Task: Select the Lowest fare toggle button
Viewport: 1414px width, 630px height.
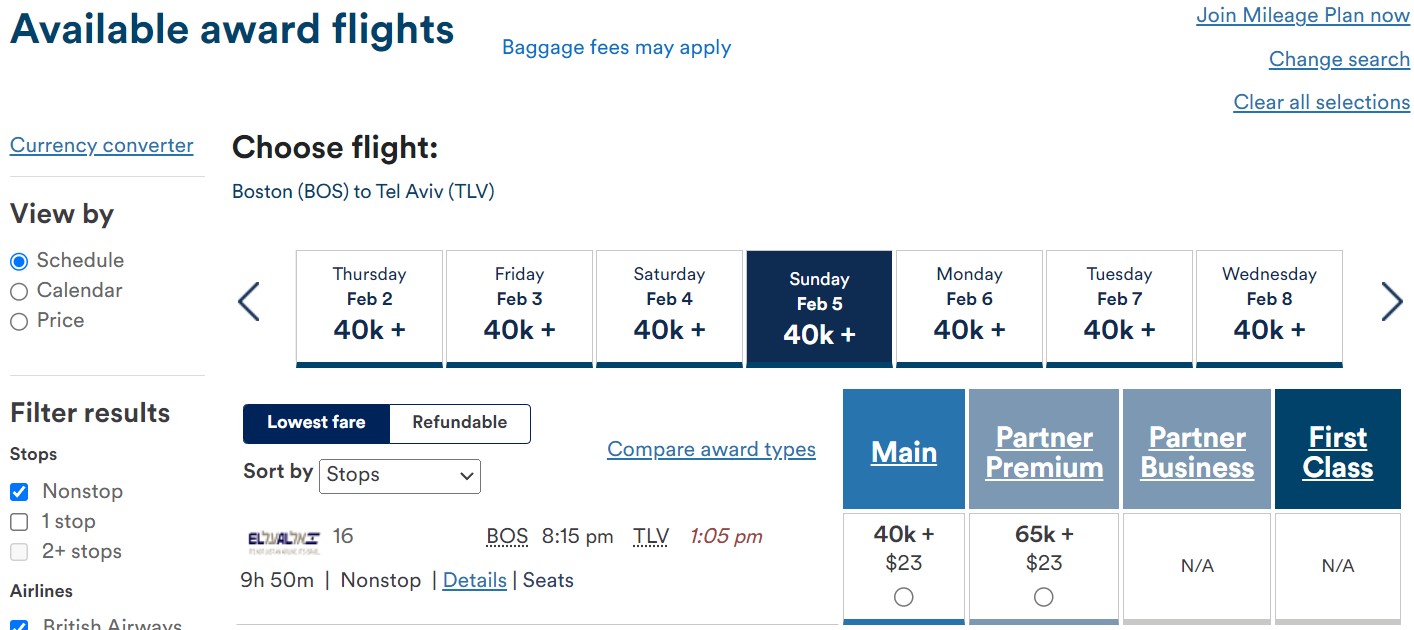Action: coord(316,423)
